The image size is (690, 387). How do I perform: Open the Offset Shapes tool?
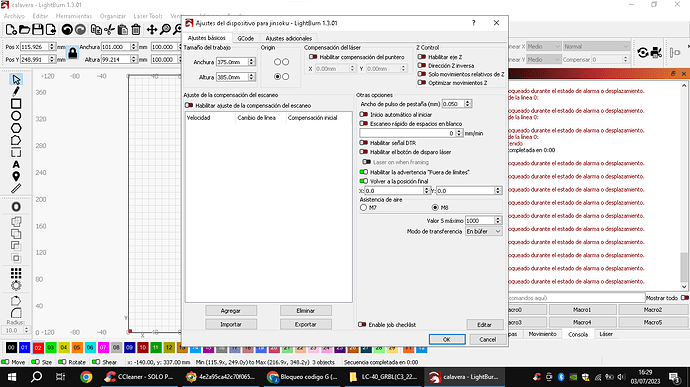coord(16,207)
